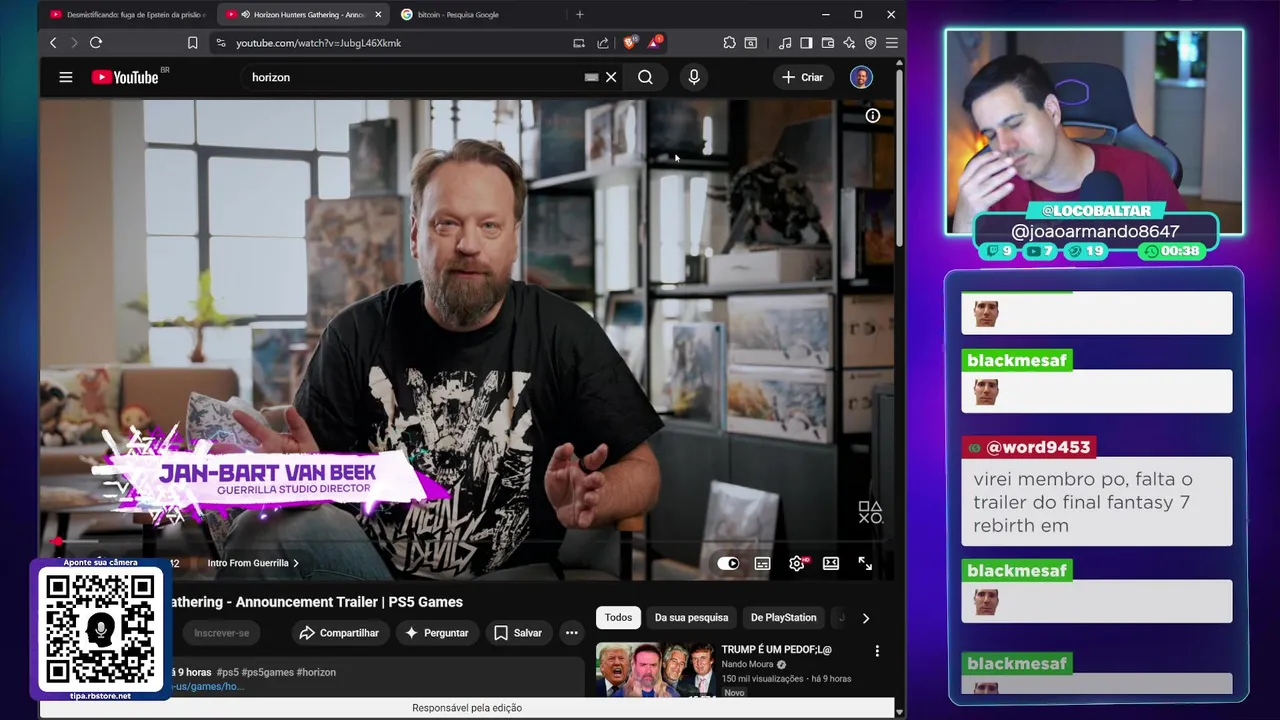The height and width of the screenshot is (720, 1280).
Task: Click the cast or install icon in address bar
Action: click(x=579, y=43)
